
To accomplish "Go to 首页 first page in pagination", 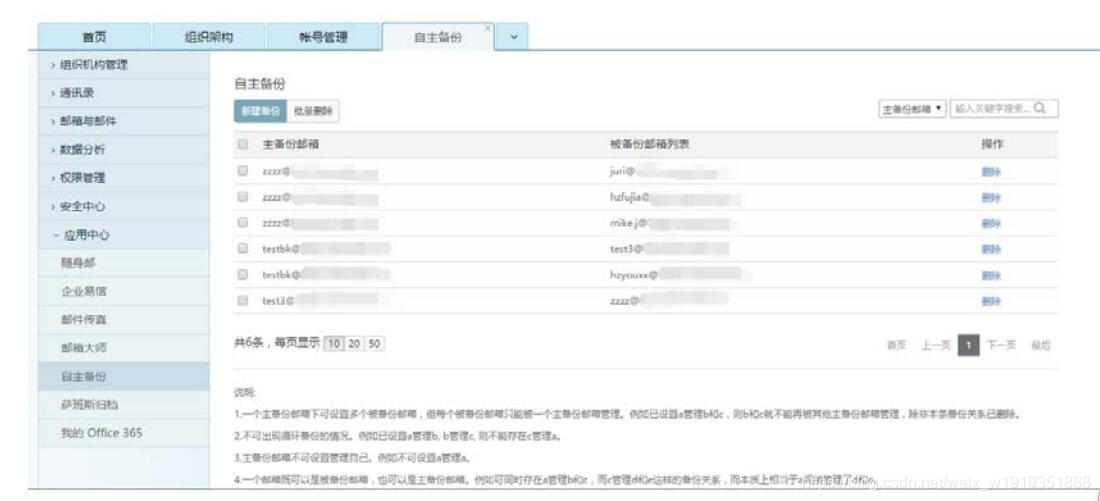I will pyautogui.click(x=896, y=345).
